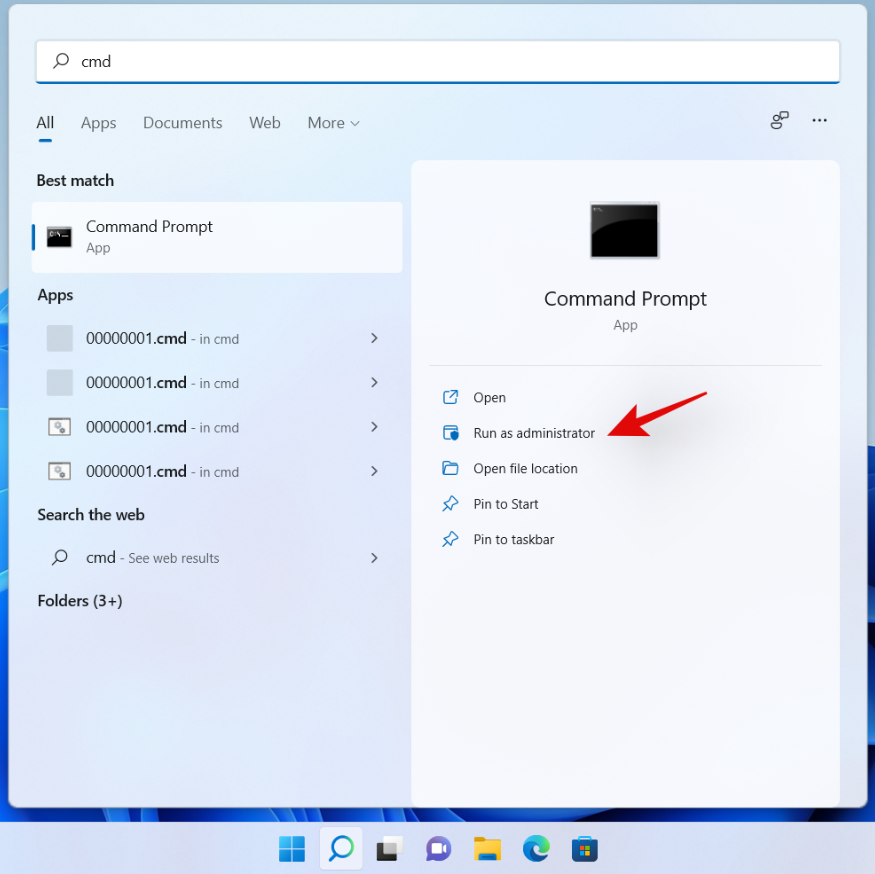This screenshot has width=875, height=874.
Task: Click the Open file location folder icon
Action: pyautogui.click(x=450, y=468)
